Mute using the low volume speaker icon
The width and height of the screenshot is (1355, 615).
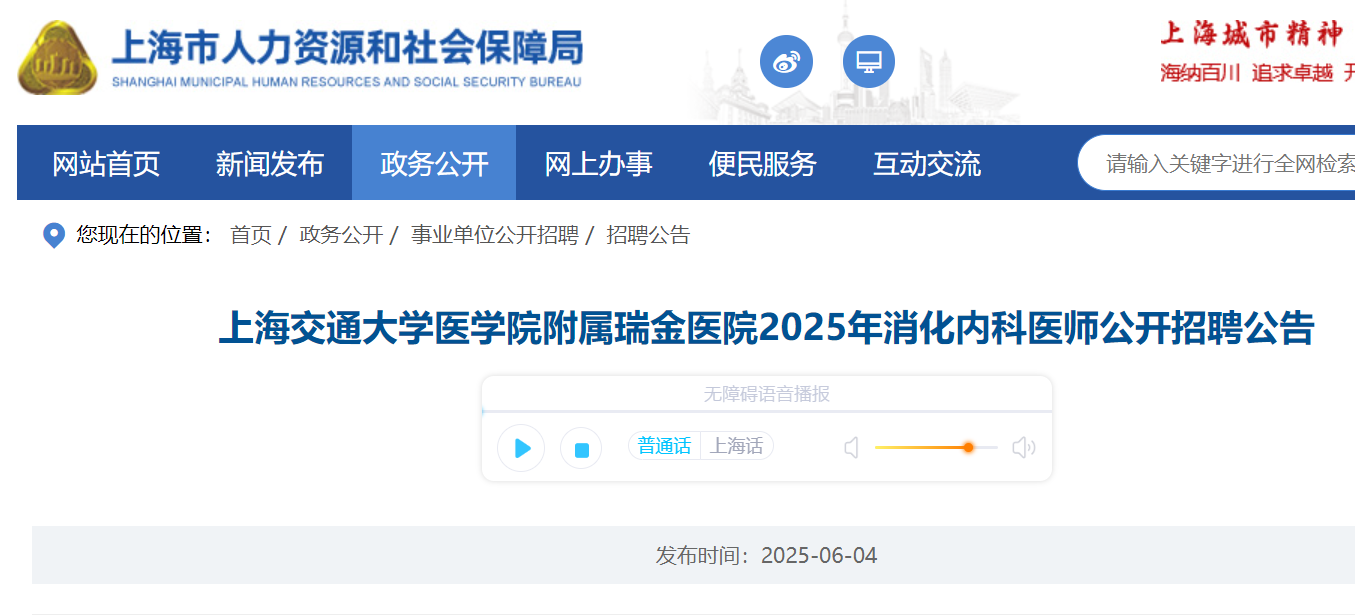852,447
